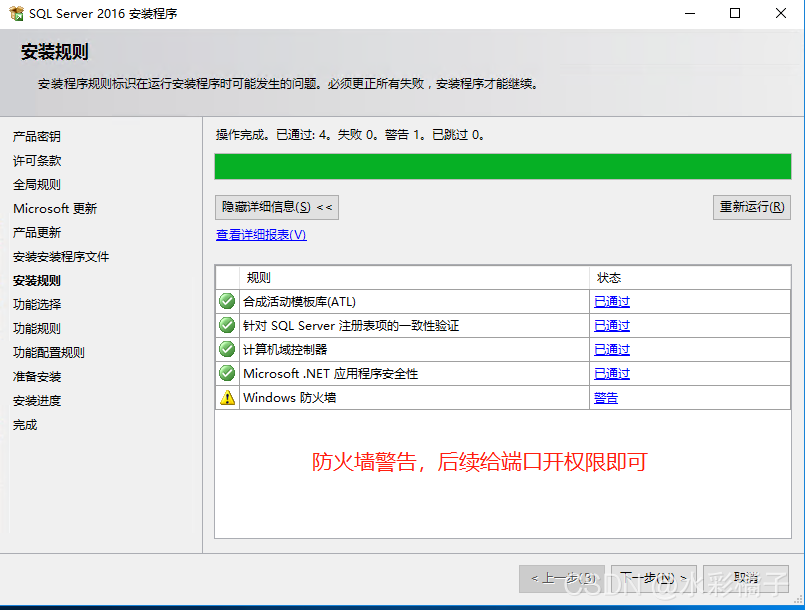Click 针对 SQL Server 注册表项的一致性验证 rule name

pyautogui.click(x=351, y=326)
